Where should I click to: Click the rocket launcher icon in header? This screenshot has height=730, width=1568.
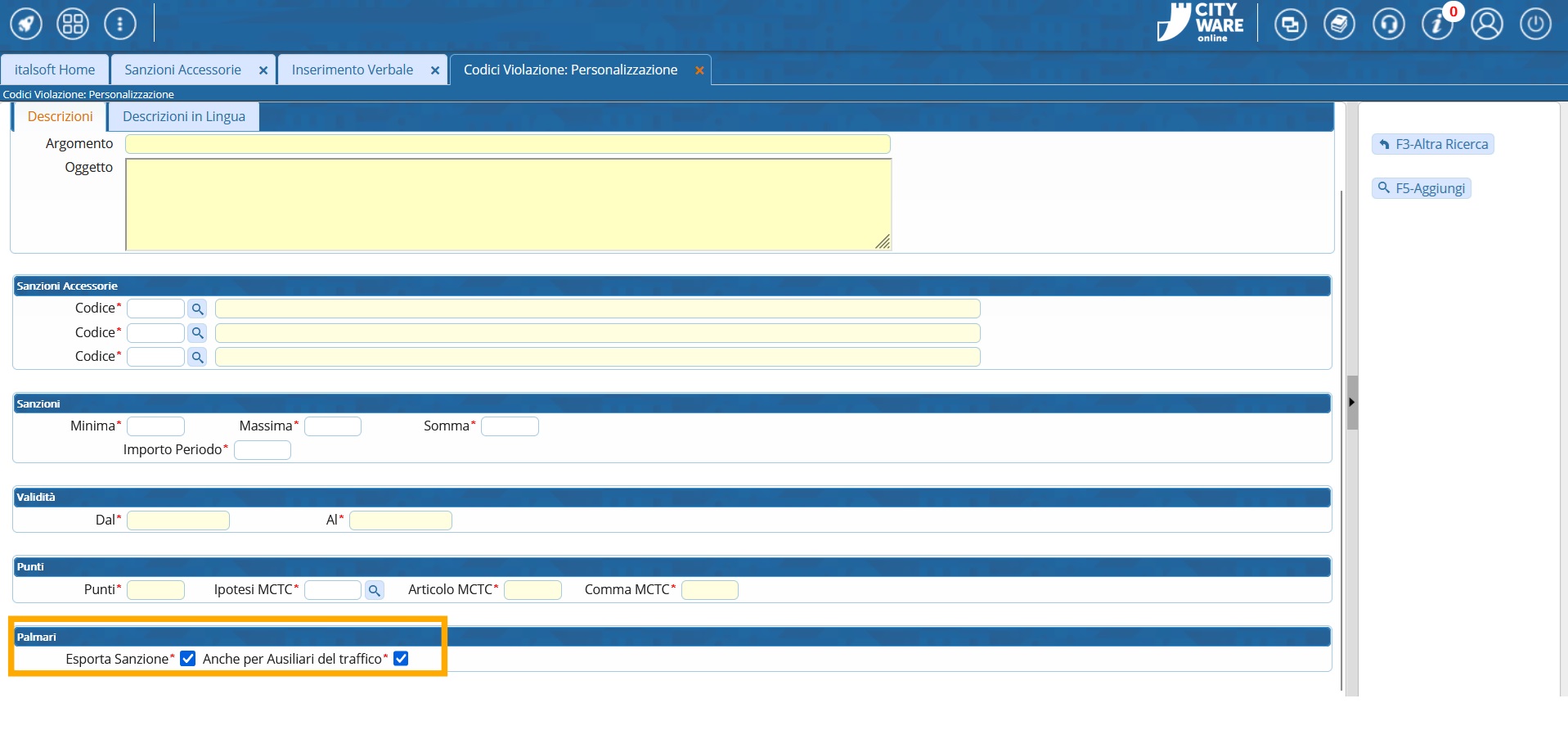(26, 24)
